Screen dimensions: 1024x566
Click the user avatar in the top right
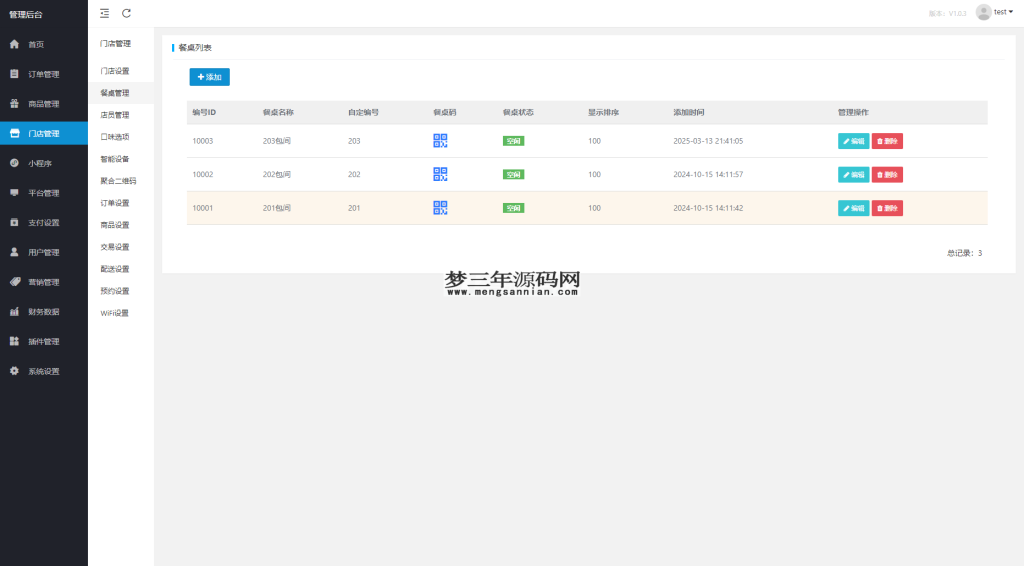(983, 12)
